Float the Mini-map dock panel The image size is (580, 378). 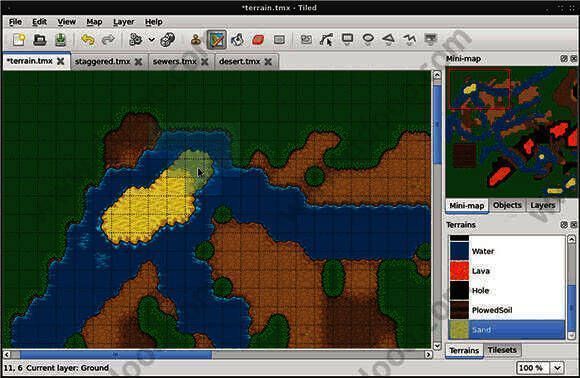(564, 58)
